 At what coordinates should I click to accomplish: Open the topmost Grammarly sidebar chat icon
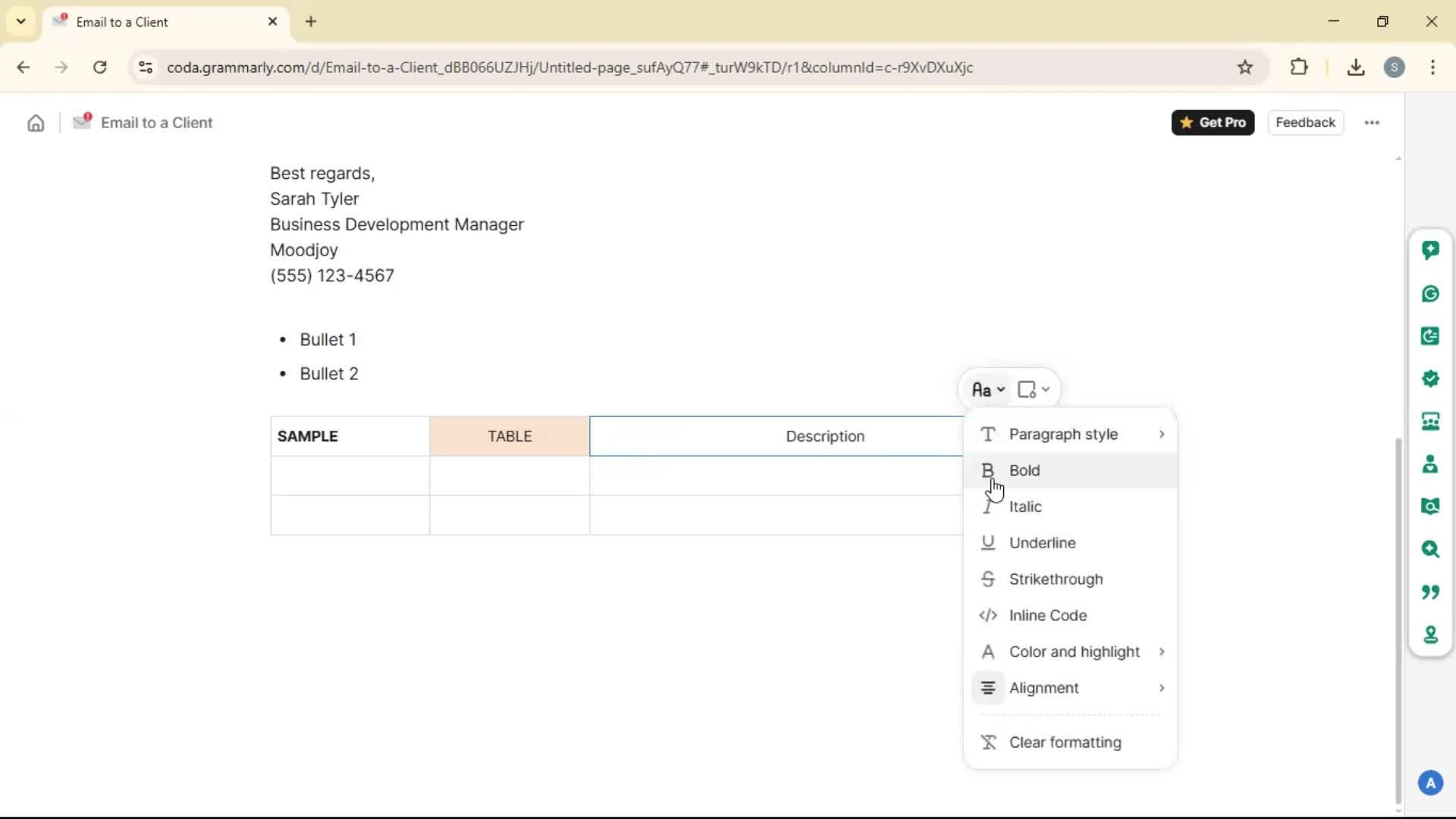(x=1430, y=250)
